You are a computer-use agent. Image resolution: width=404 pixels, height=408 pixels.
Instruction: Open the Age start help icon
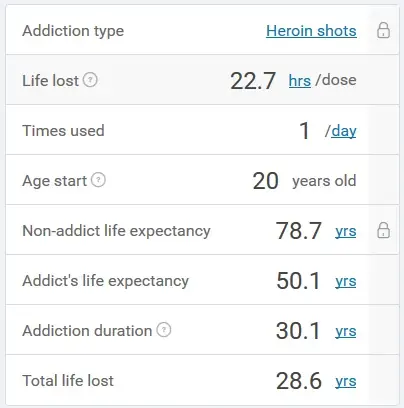(98, 180)
